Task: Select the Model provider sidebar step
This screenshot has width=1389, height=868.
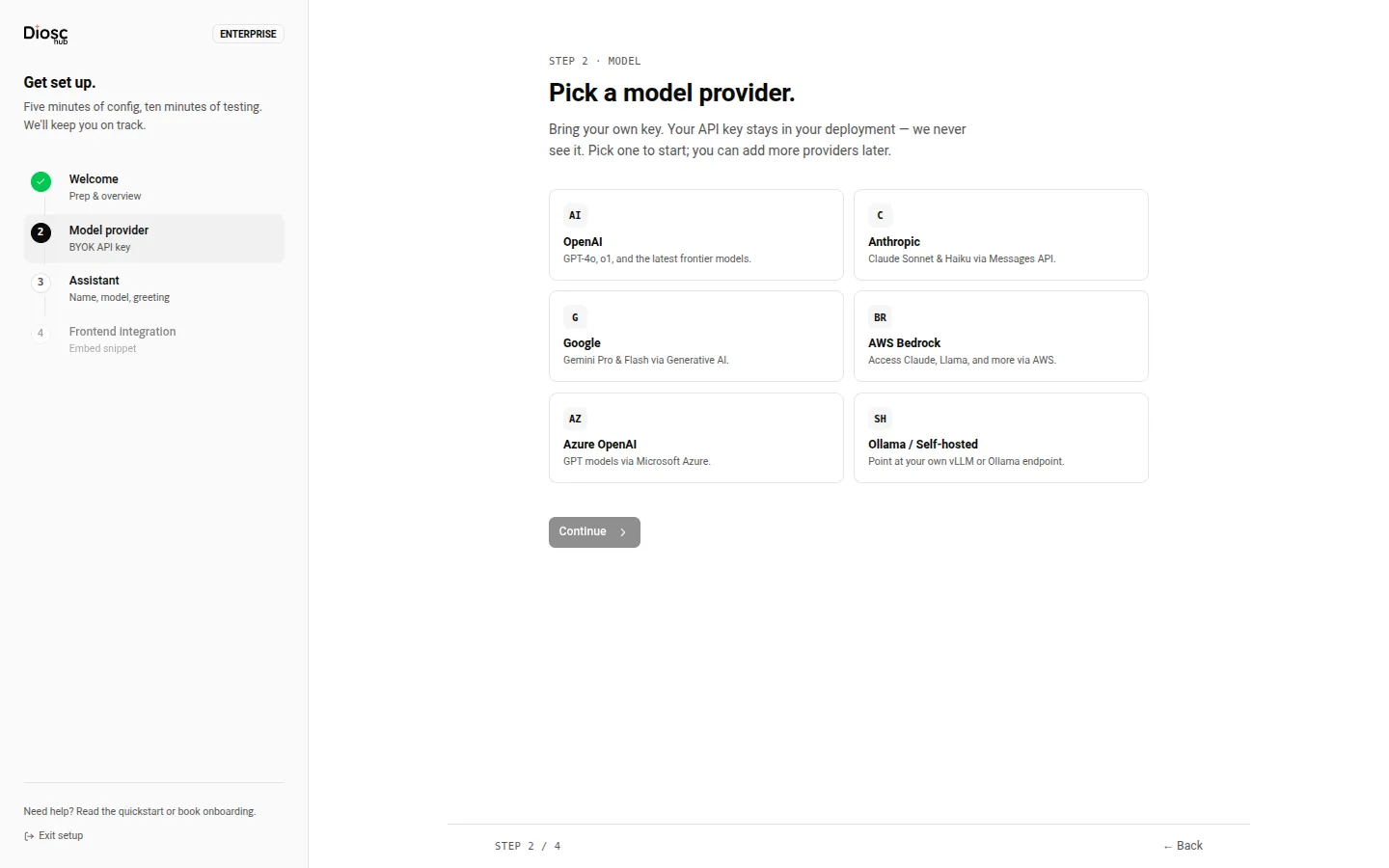Action: (x=154, y=238)
